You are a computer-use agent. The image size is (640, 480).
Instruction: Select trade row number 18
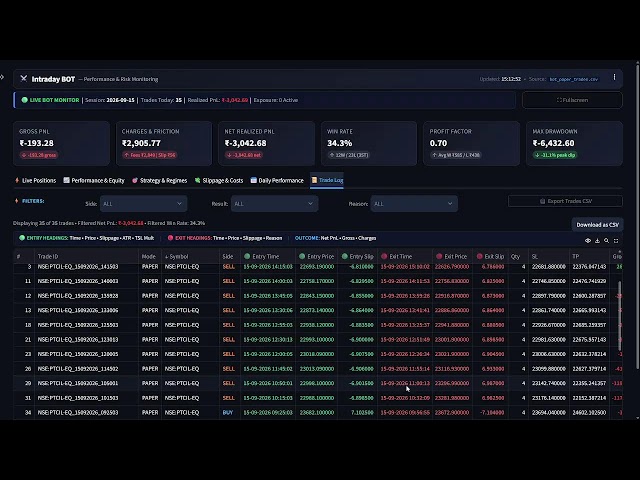318,325
